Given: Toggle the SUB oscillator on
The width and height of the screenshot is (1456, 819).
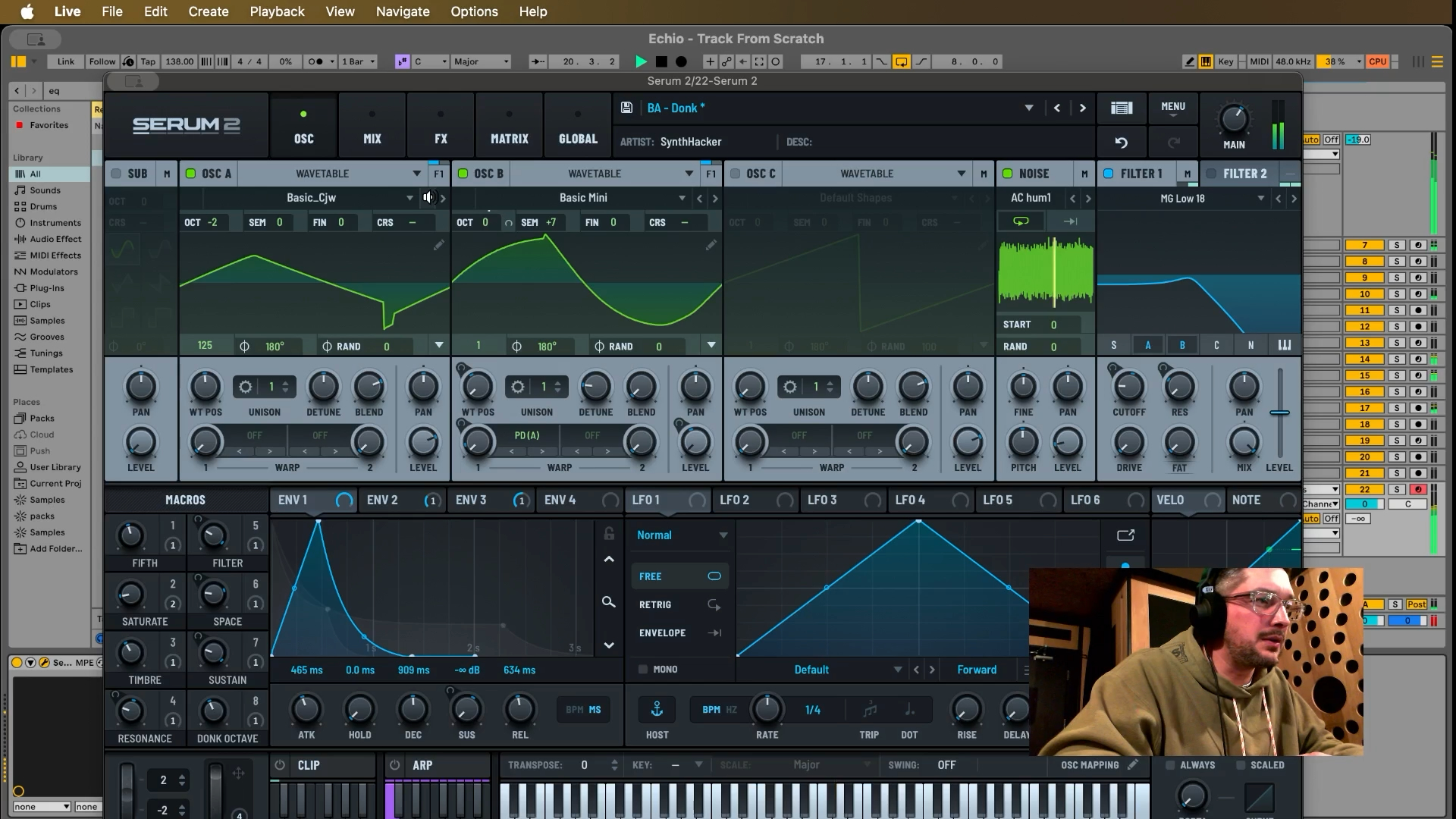Looking at the screenshot, I should pyautogui.click(x=116, y=174).
